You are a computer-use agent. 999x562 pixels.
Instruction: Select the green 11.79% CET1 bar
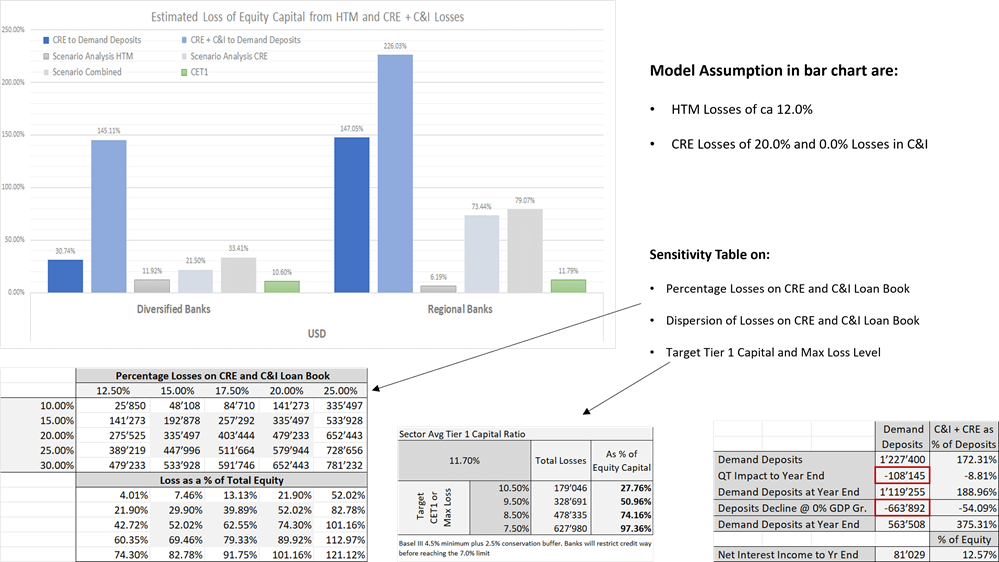[568, 286]
